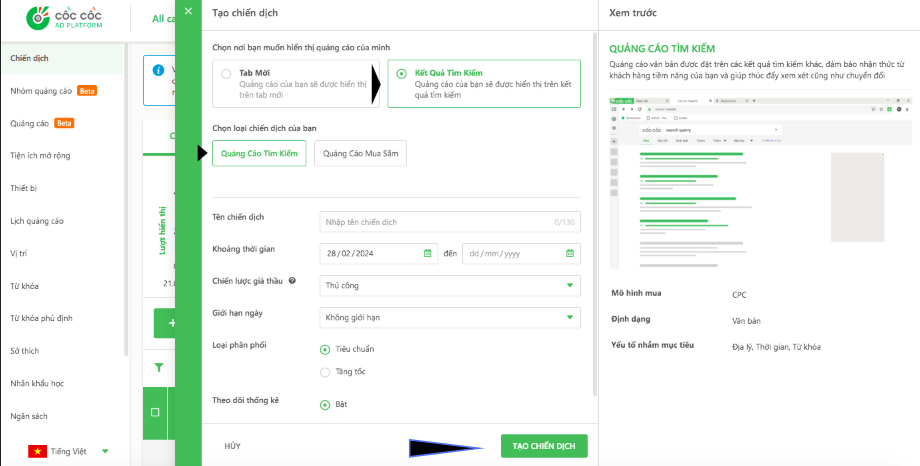This screenshot has height=466, width=920.
Task: Click the HỦY cancel button
Action: [x=232, y=446]
